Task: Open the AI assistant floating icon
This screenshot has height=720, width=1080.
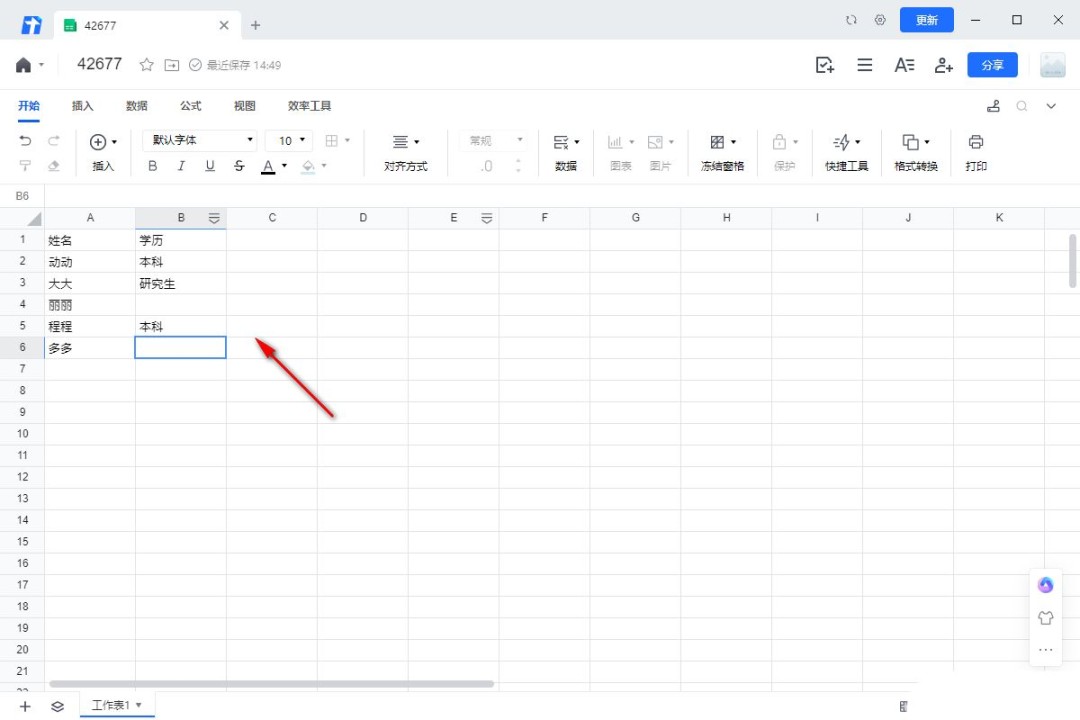Action: tap(1046, 585)
